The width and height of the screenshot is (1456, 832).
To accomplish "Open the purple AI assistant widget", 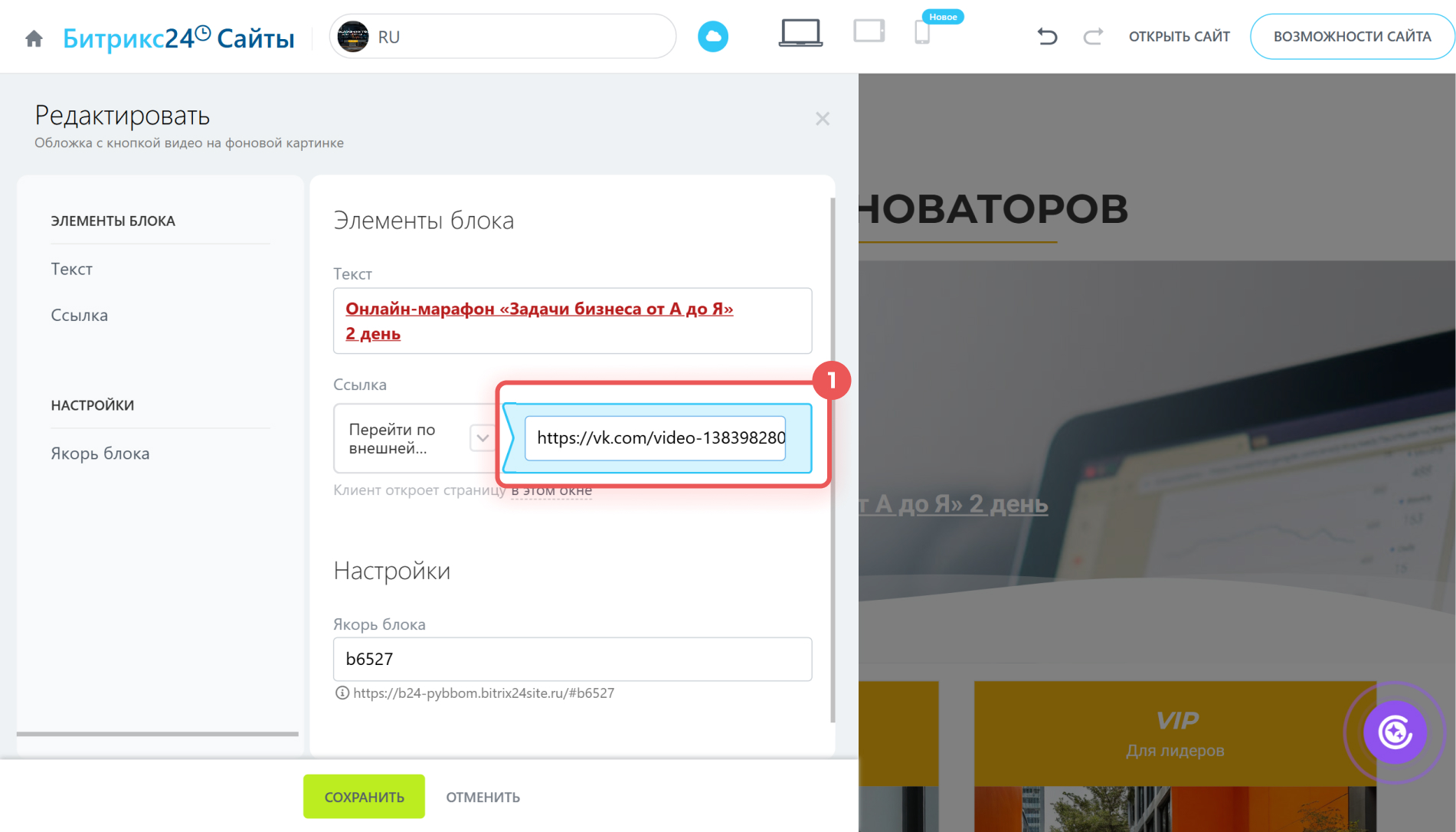I will (1394, 732).
